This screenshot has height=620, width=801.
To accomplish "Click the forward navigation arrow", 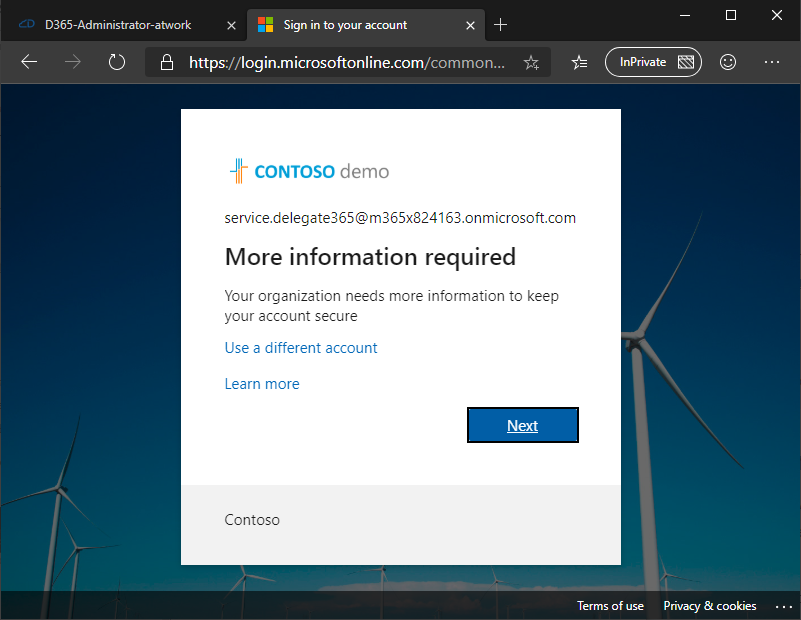I will (x=73, y=62).
